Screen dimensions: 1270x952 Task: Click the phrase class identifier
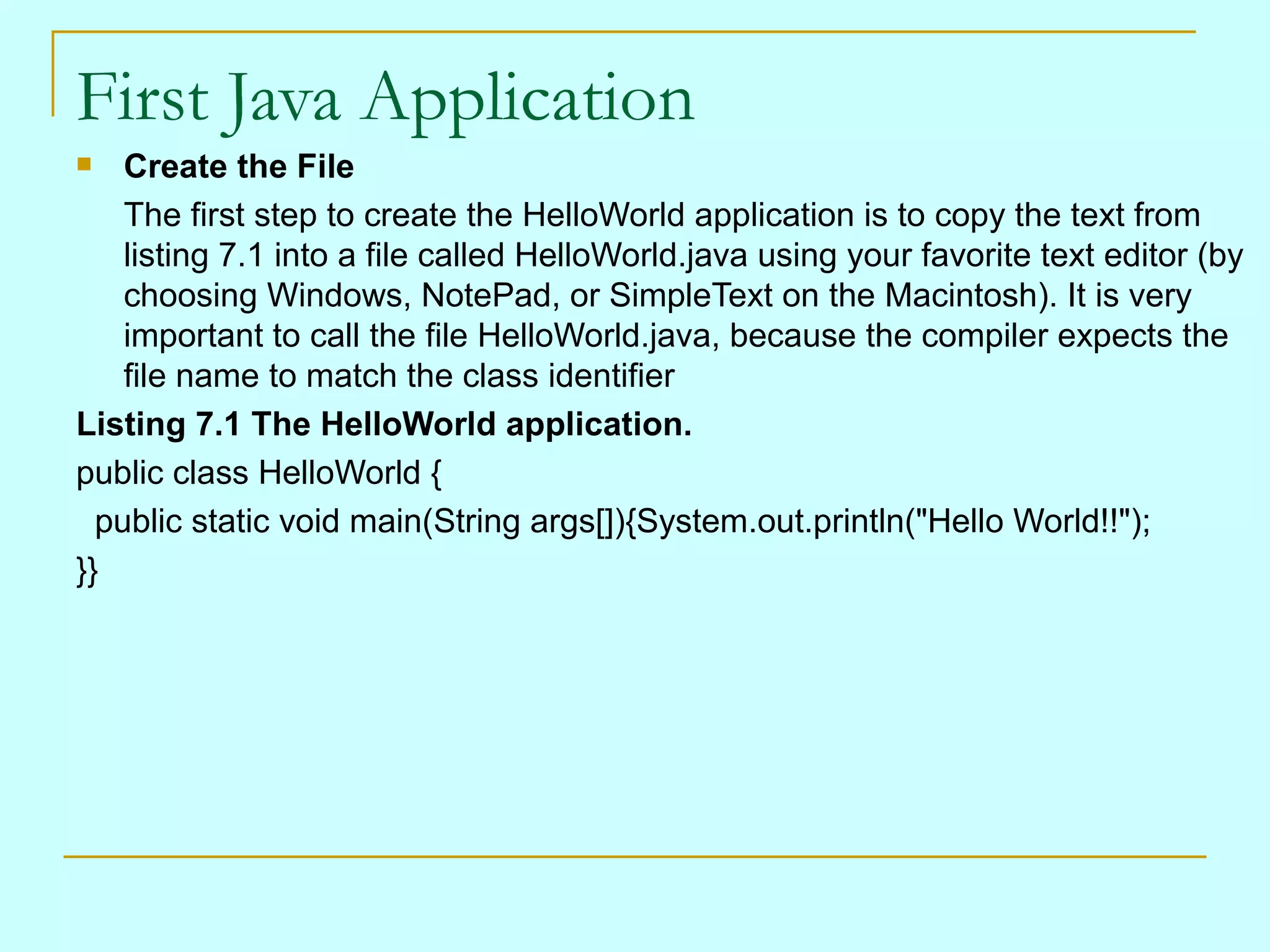pos(568,376)
